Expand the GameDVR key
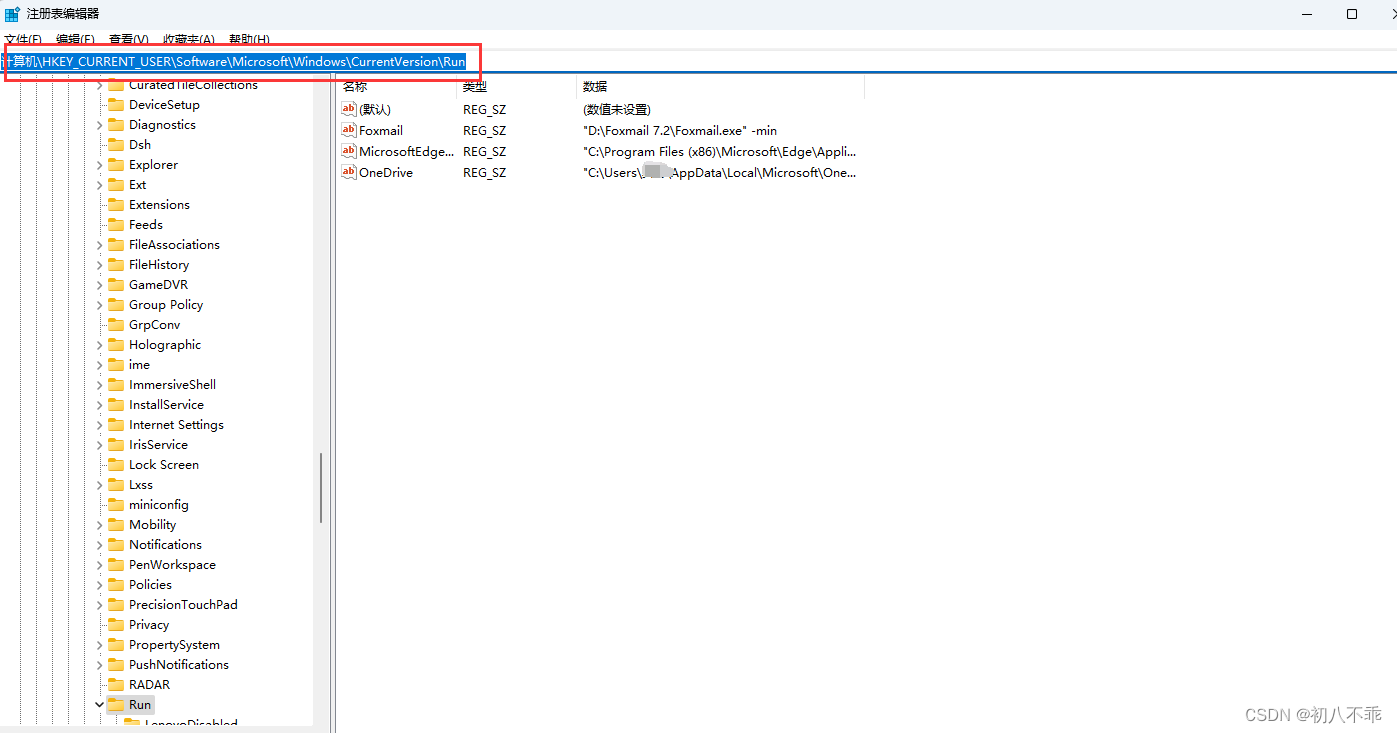Screen dimensions: 1397x733 [x=99, y=285]
